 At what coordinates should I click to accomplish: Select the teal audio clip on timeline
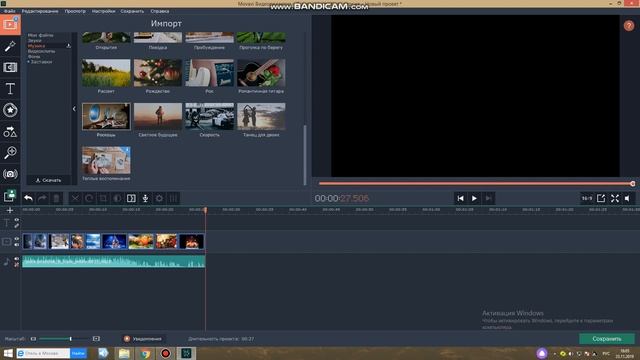tap(113, 261)
